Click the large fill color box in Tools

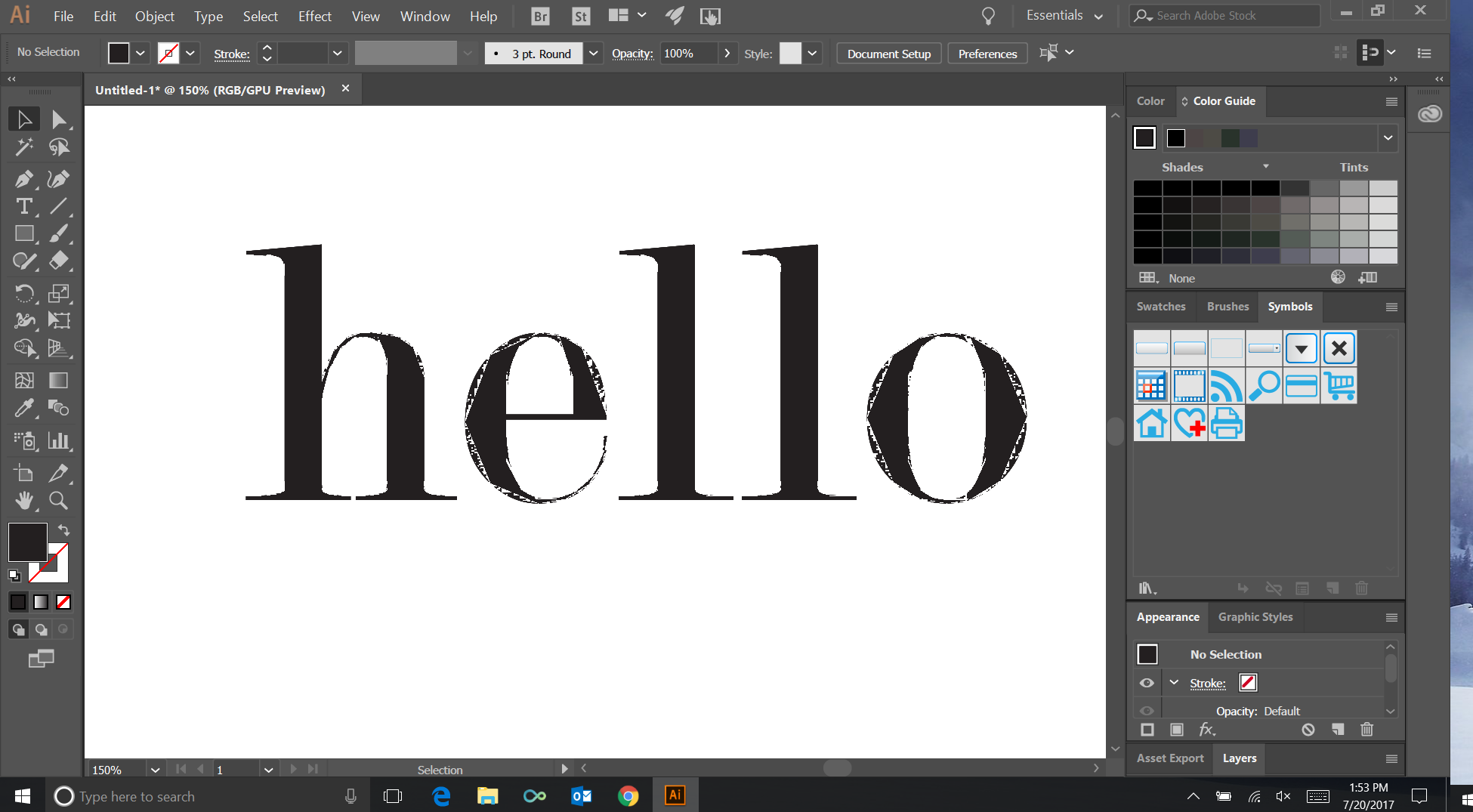28,542
